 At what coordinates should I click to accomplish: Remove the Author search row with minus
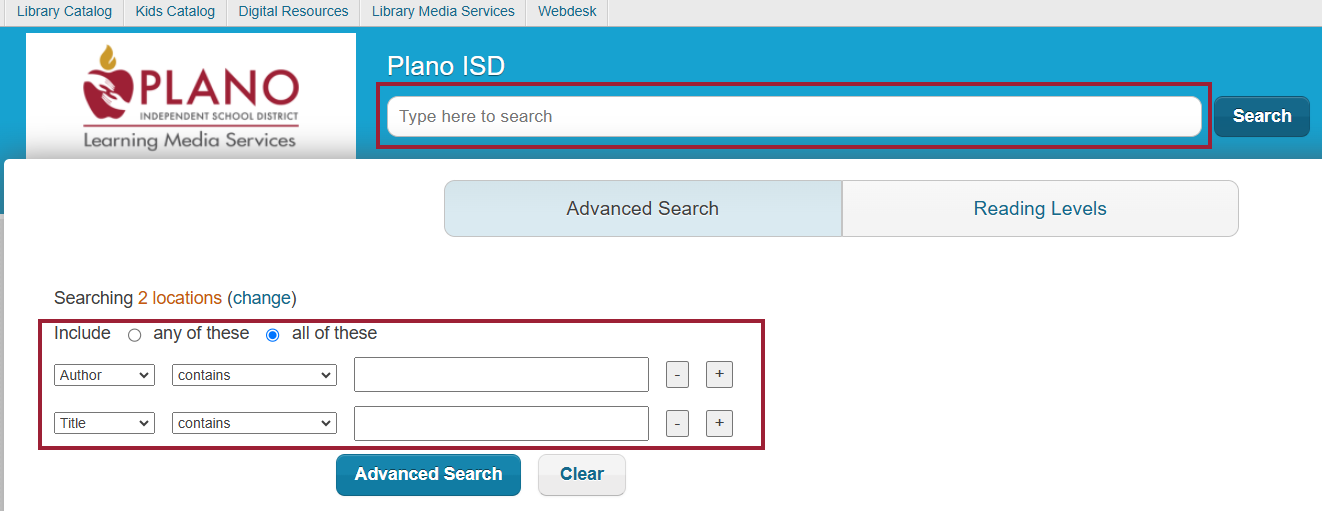677,375
